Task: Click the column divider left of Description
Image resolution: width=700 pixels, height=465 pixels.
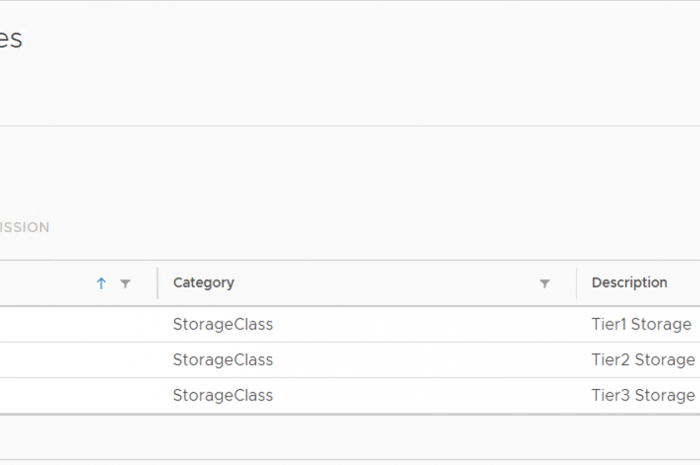Action: click(x=577, y=283)
